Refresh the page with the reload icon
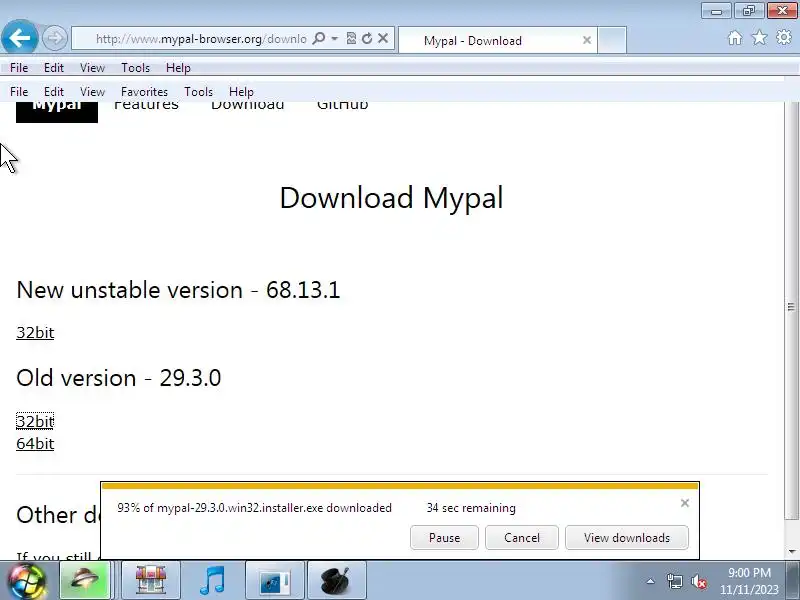 point(366,38)
